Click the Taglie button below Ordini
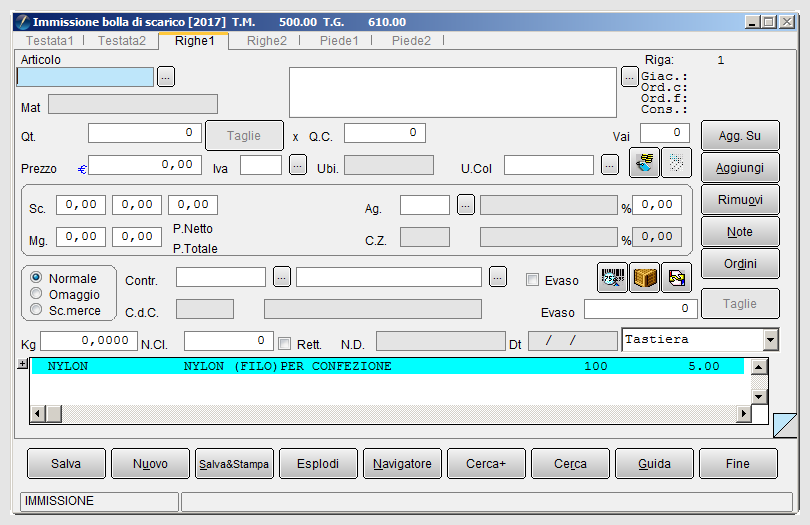810x525 pixels. click(740, 303)
